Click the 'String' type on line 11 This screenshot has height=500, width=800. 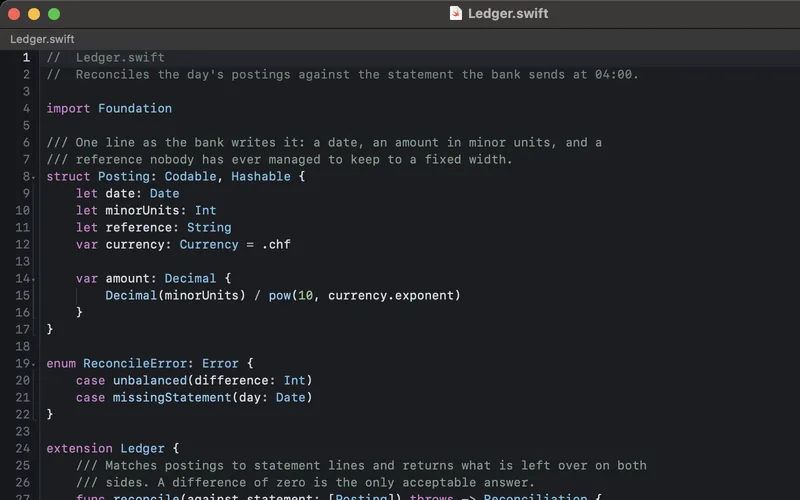(x=209, y=228)
